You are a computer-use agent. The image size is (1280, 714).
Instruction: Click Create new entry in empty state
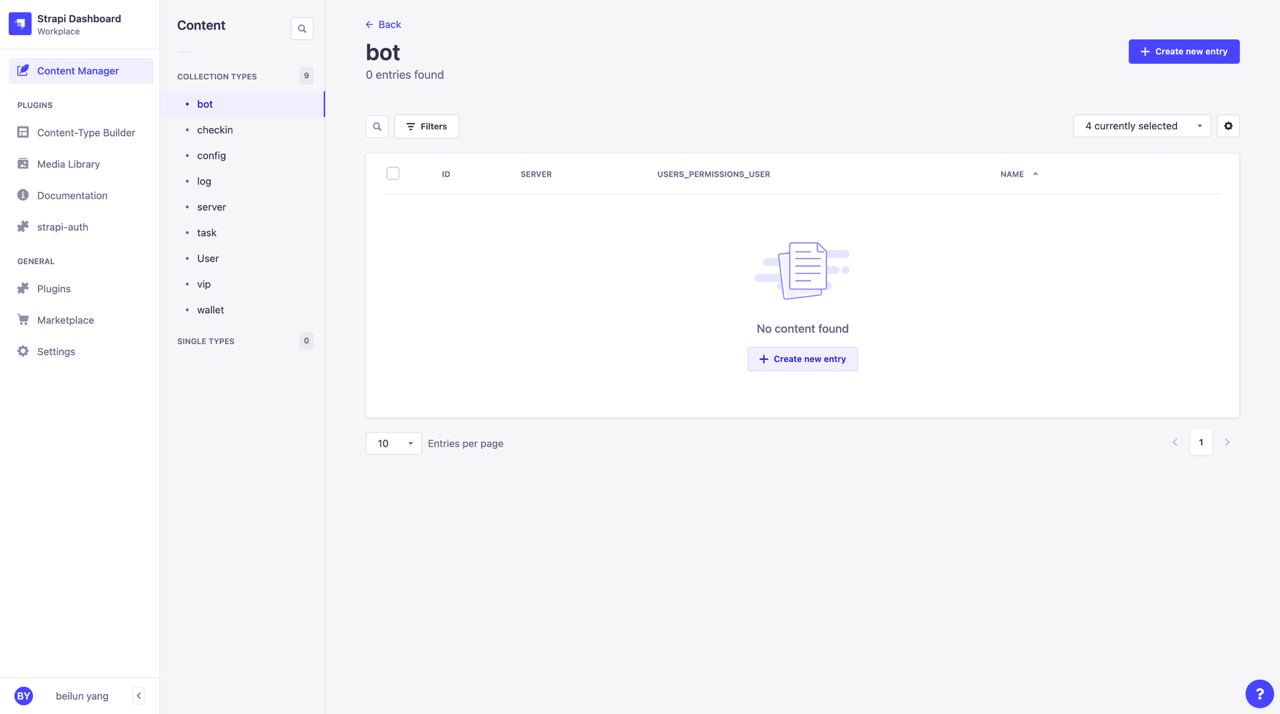click(x=802, y=359)
